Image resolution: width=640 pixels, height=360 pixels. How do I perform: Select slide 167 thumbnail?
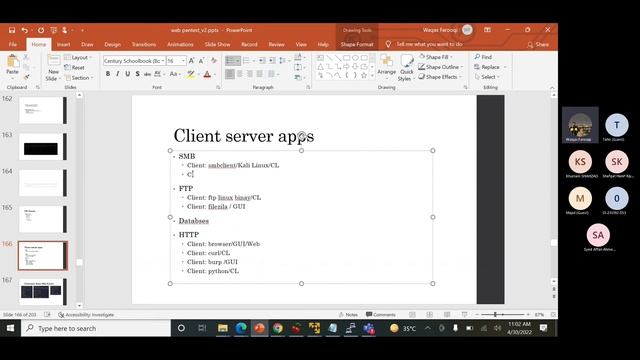coord(42,291)
